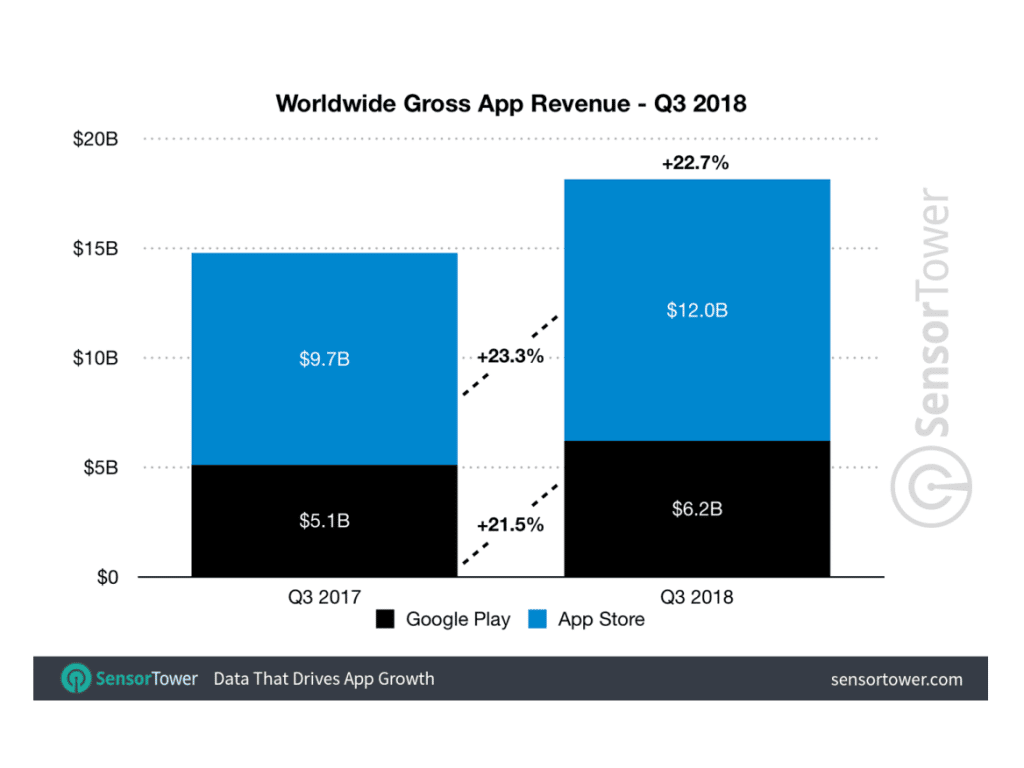The width and height of the screenshot is (1024, 768).
Task: Click the +21.5% Google Play growth label
Action: pyautogui.click(x=510, y=524)
